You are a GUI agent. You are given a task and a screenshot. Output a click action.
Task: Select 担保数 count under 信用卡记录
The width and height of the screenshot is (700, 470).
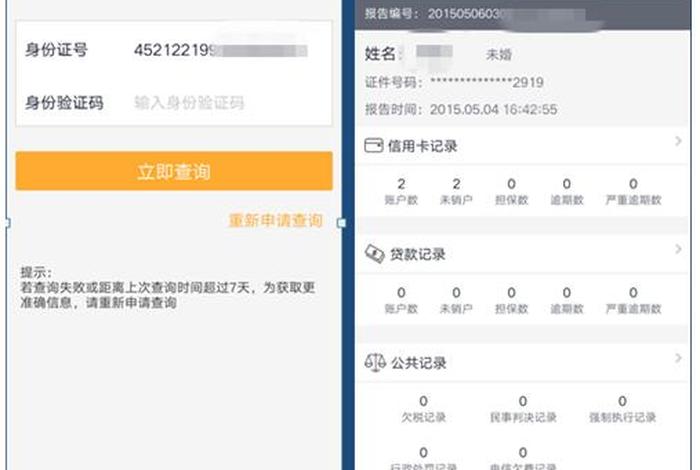[x=511, y=191]
